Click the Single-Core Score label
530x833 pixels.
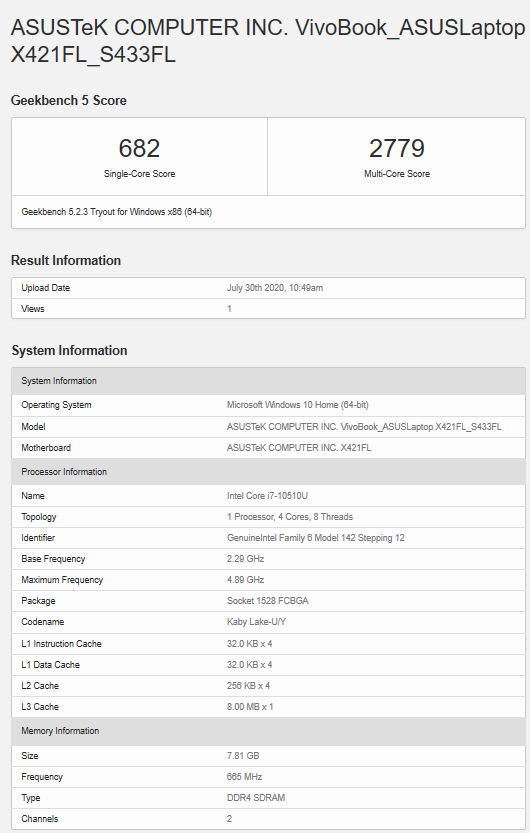tap(139, 174)
